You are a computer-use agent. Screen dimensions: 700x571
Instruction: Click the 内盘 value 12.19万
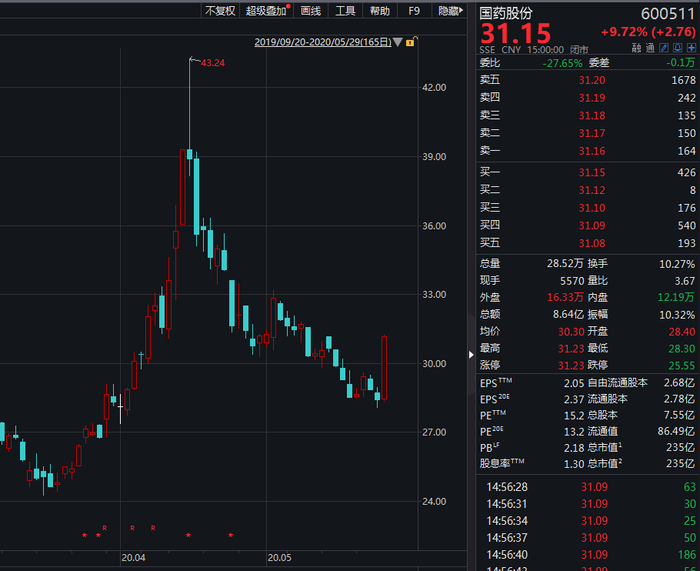676,297
